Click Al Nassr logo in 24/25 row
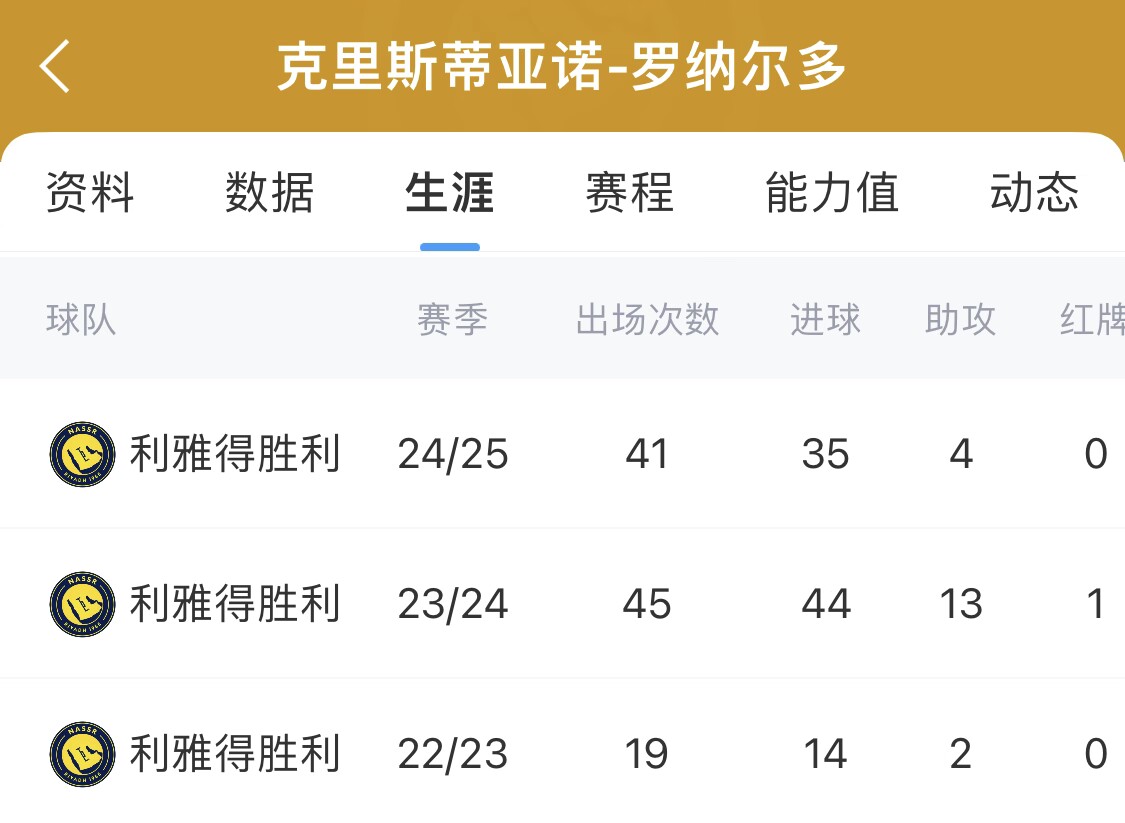 pos(83,454)
